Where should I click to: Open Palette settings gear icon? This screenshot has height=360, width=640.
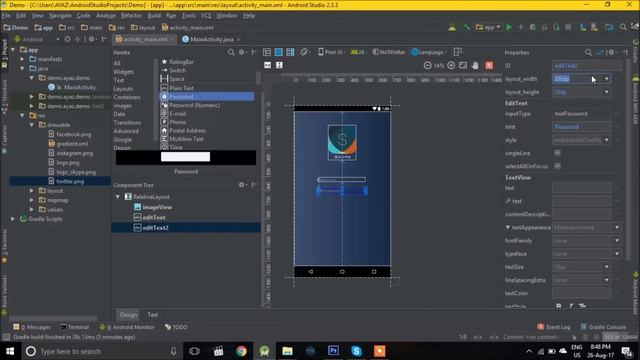coord(242,52)
